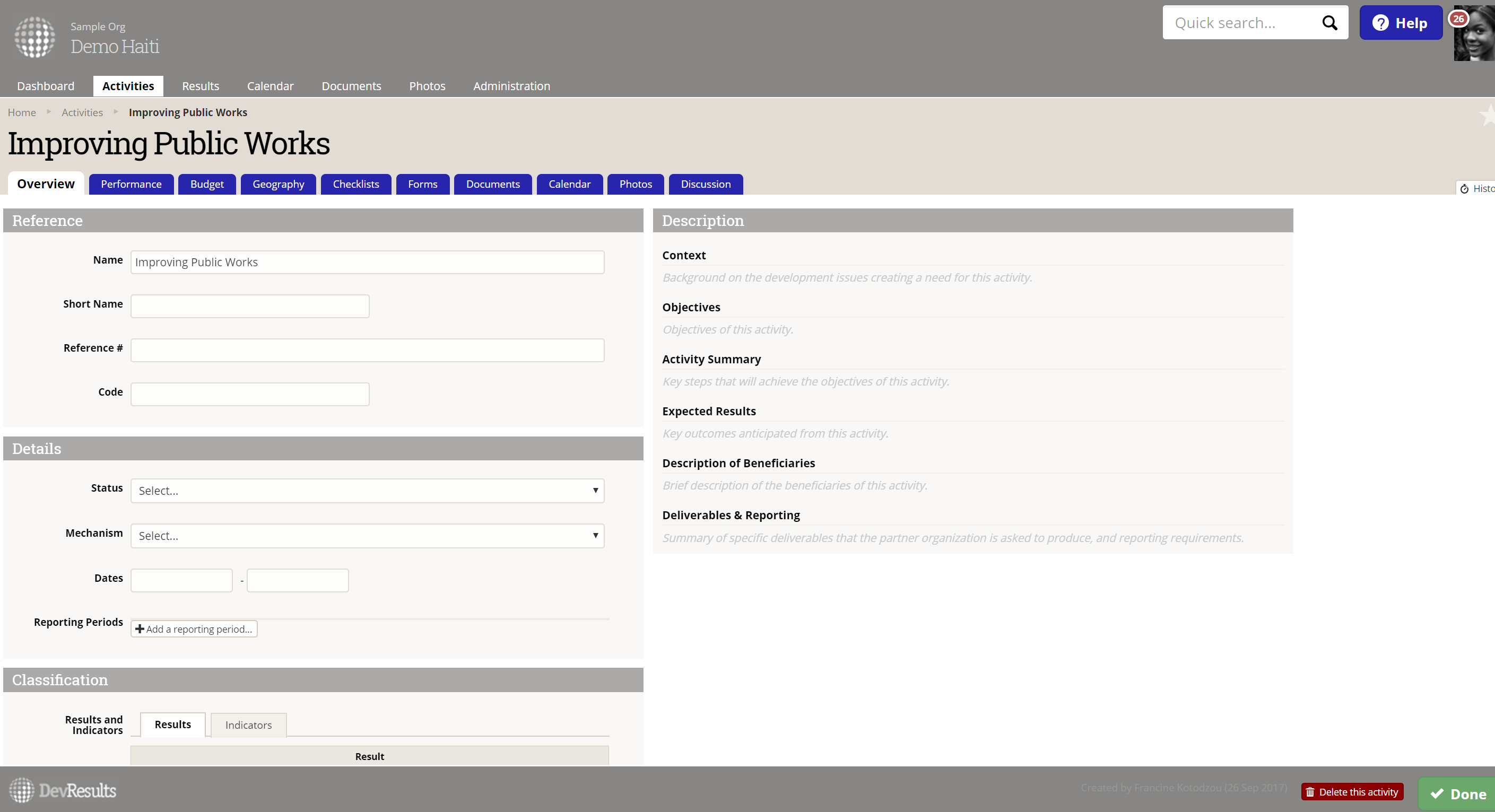
Task: Click the DevResults footer logo
Action: click(x=63, y=790)
